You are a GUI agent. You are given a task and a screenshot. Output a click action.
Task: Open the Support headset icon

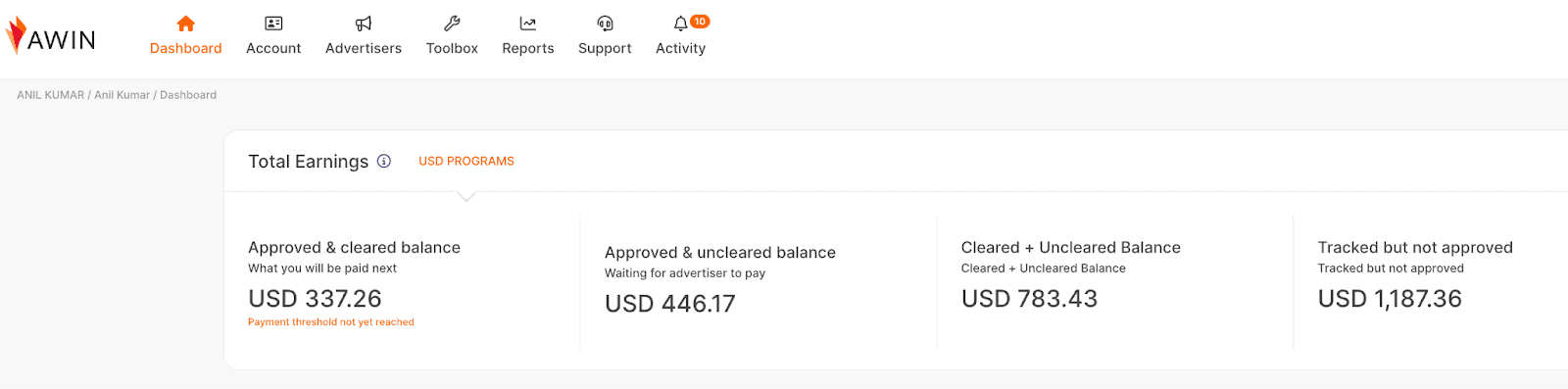[605, 24]
